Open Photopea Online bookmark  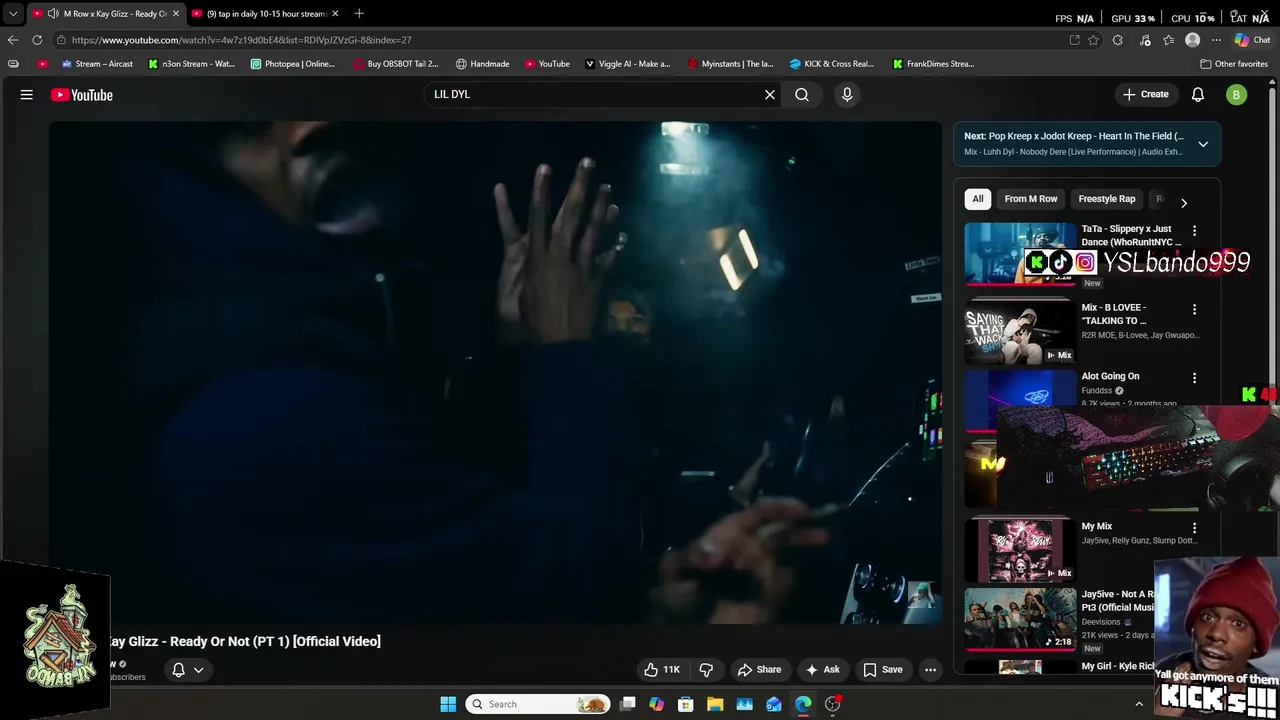293,64
